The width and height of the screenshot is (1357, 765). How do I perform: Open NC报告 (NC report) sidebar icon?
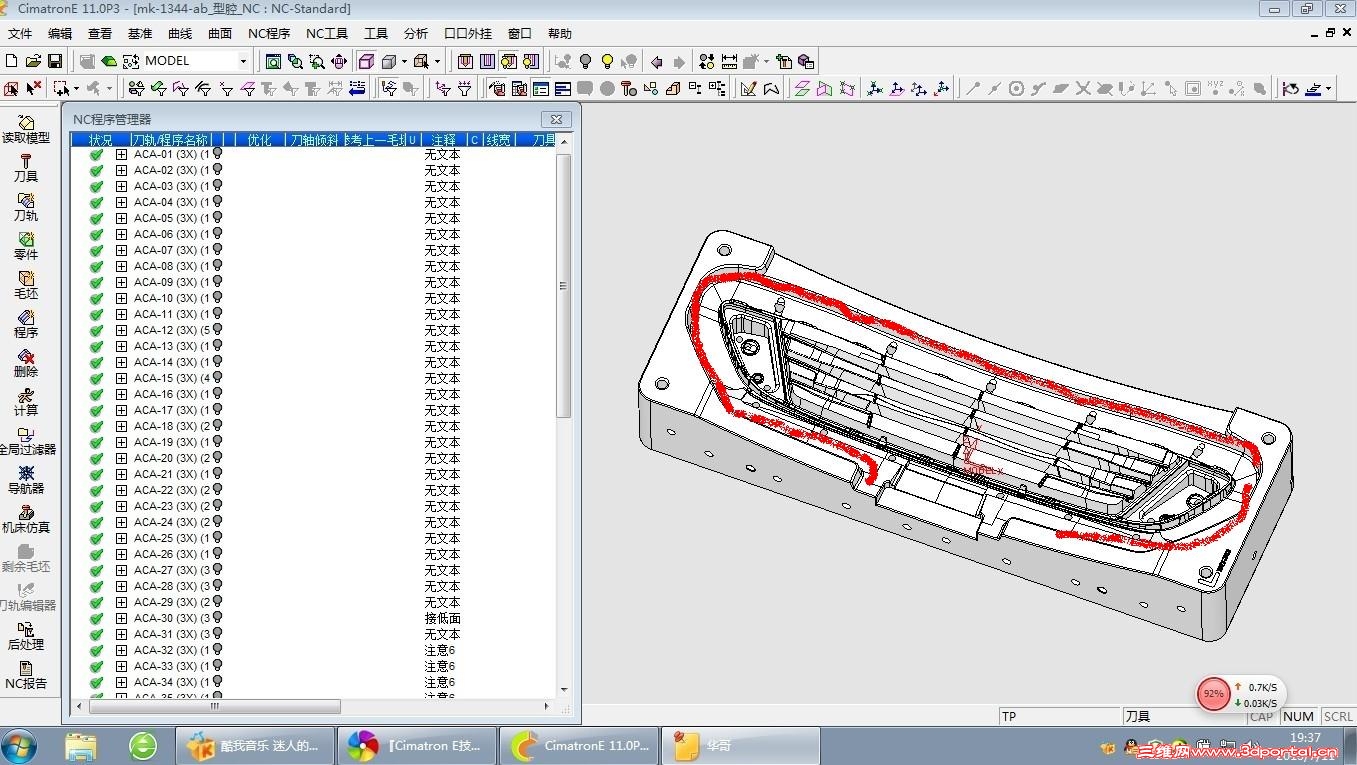pos(26,668)
